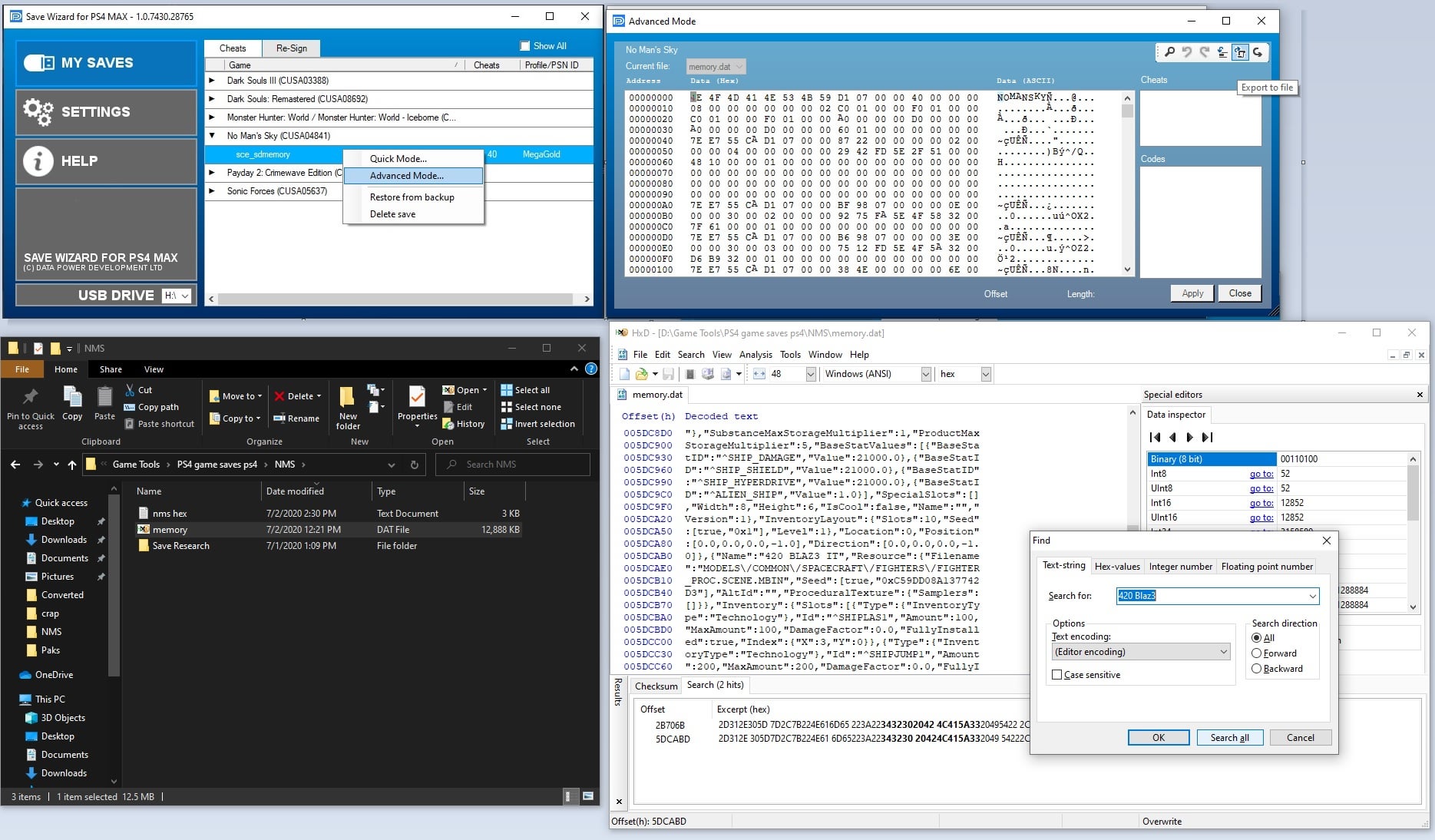The image size is (1435, 840).
Task: Open HxD hex offset base dropdown
Action: [986, 374]
